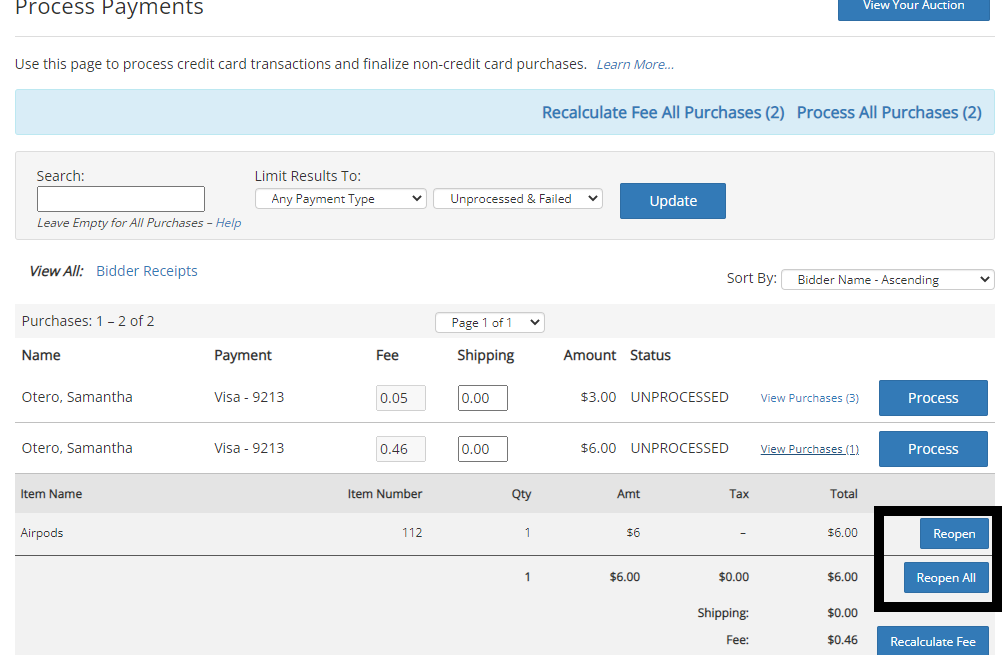Screen dimensions: 1002x655
Task: Process the $3.00 Visa purchase
Action: tap(932, 398)
